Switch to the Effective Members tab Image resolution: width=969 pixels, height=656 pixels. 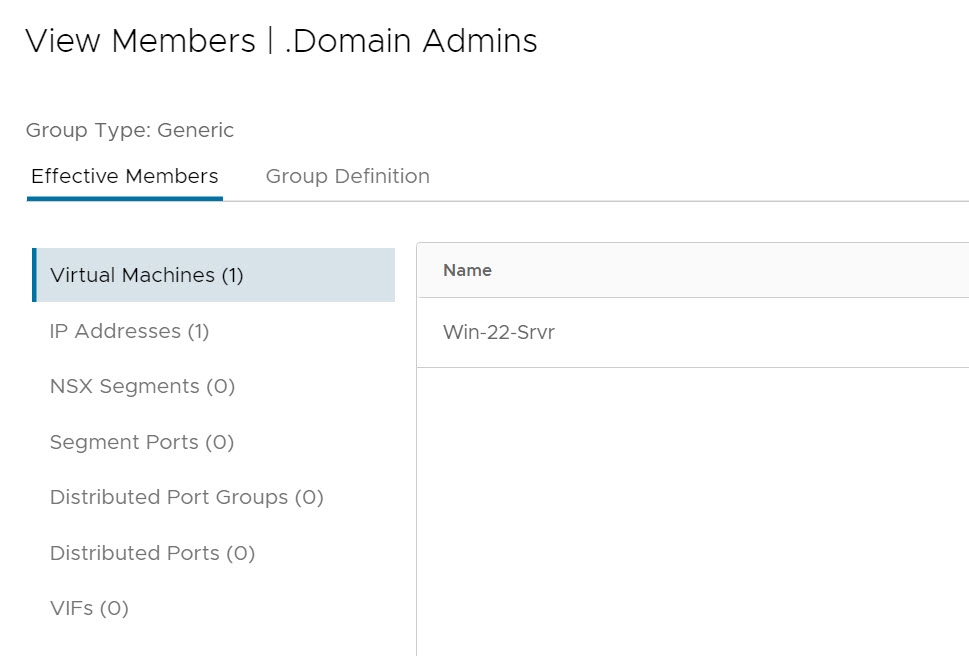point(125,177)
